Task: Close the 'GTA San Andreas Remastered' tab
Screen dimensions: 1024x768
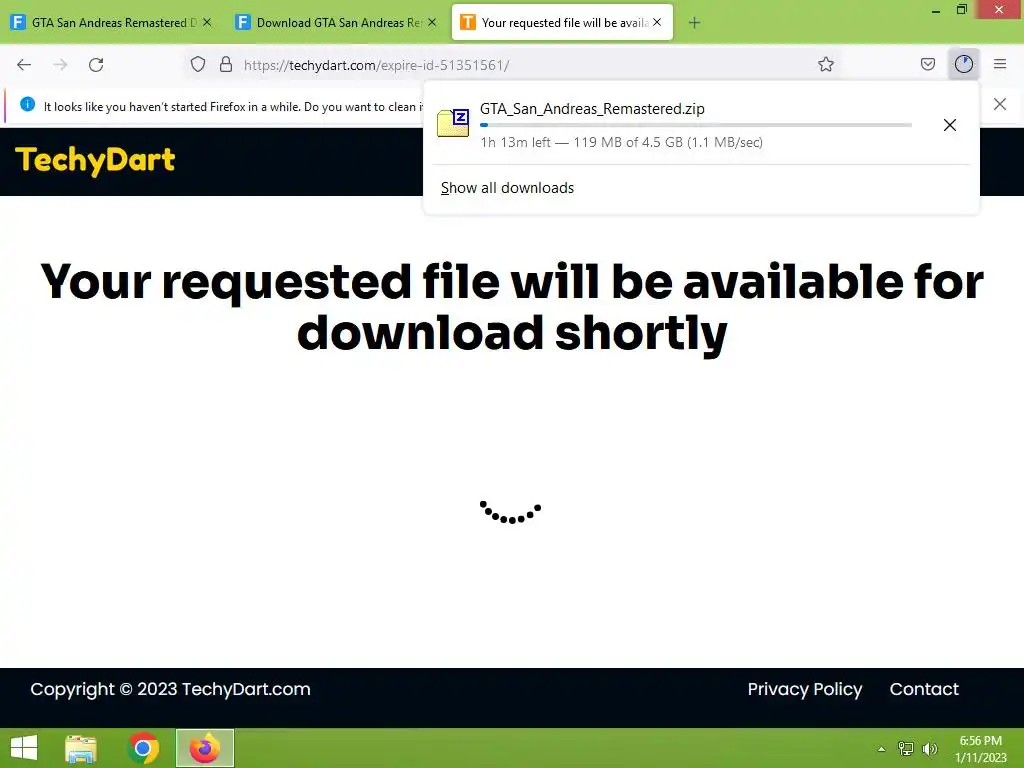Action: 207,22
